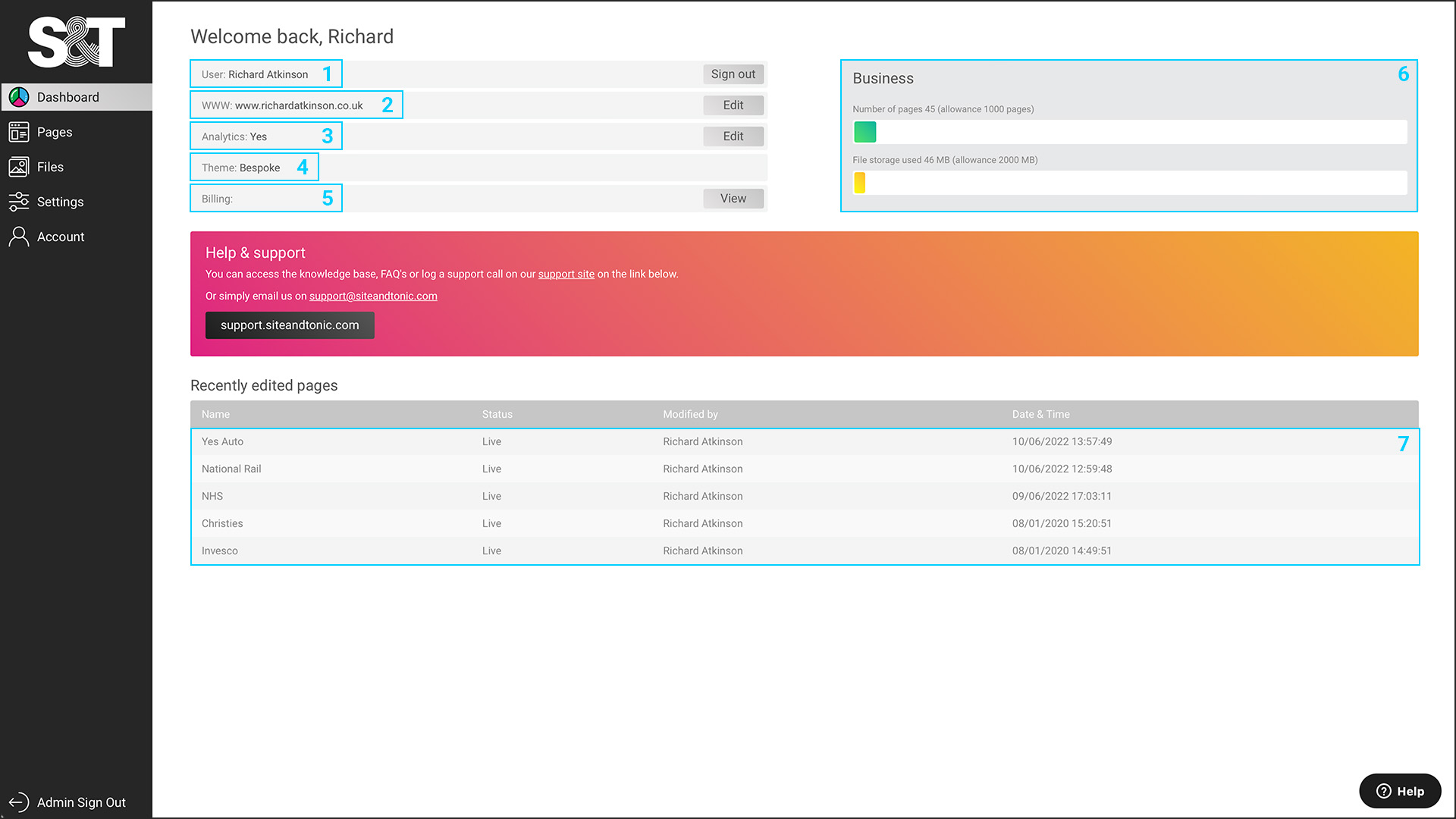View billing details
Viewport: 1456px width, 819px height.
(x=733, y=199)
